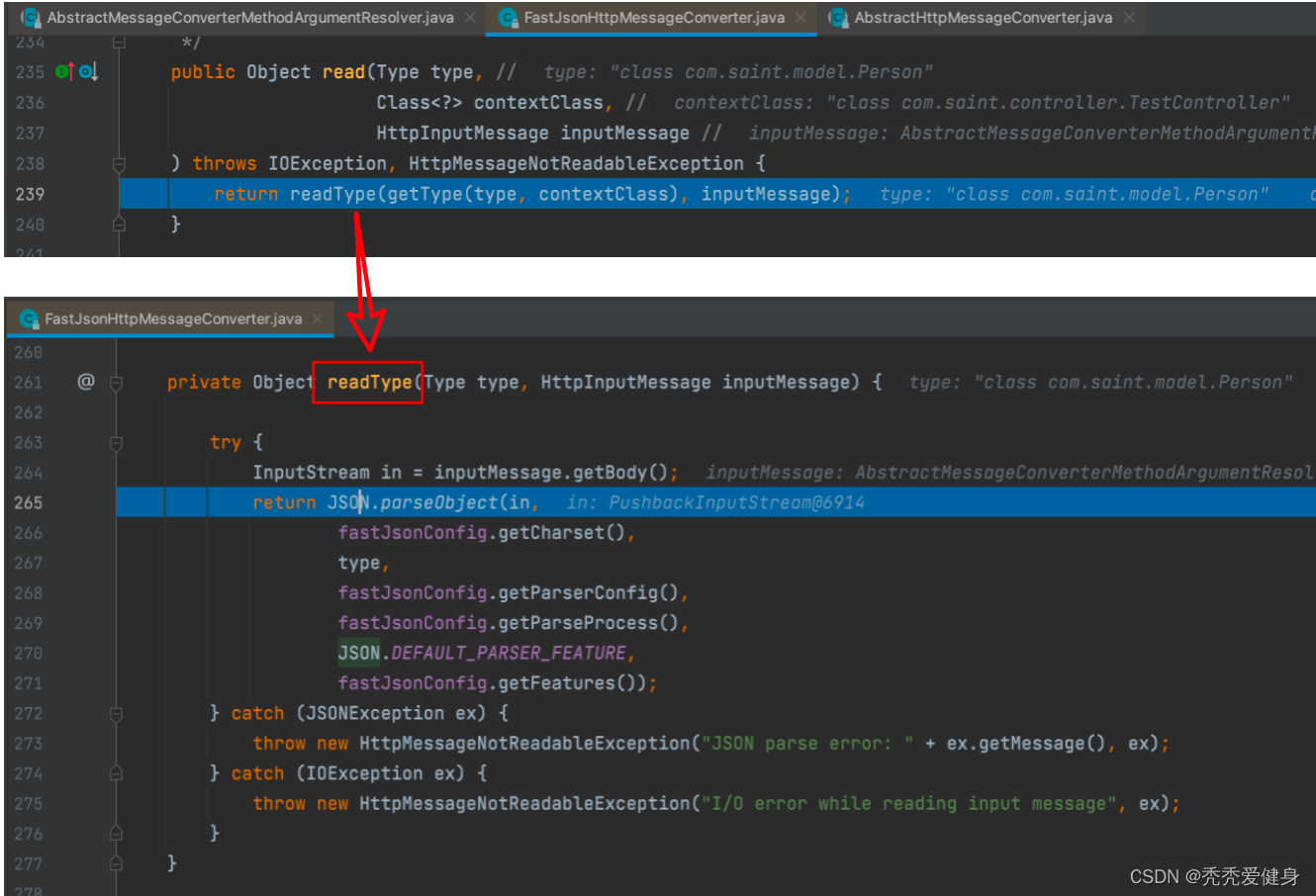The height and width of the screenshot is (896, 1316).
Task: Click 'getBody()' call on line 264
Action: (620, 472)
